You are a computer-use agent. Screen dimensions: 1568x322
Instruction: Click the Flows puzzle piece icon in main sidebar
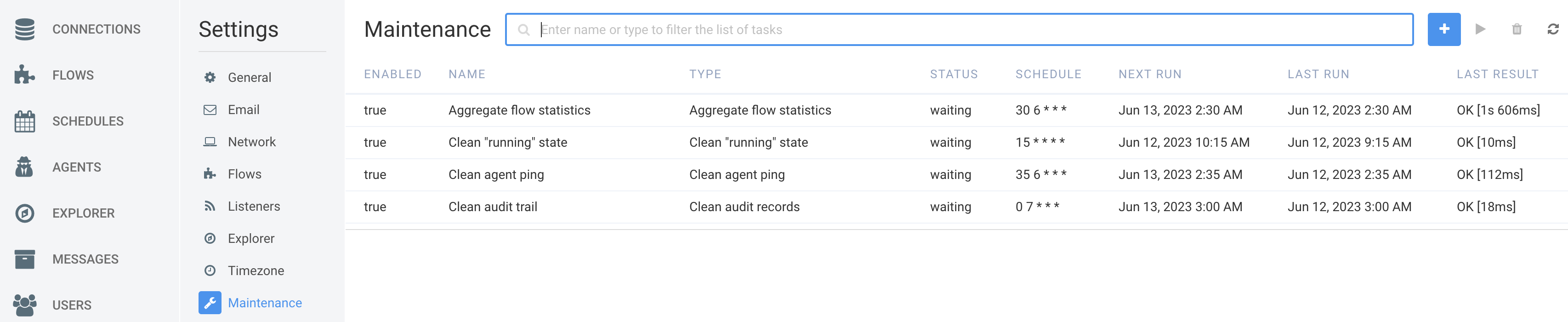pos(25,75)
